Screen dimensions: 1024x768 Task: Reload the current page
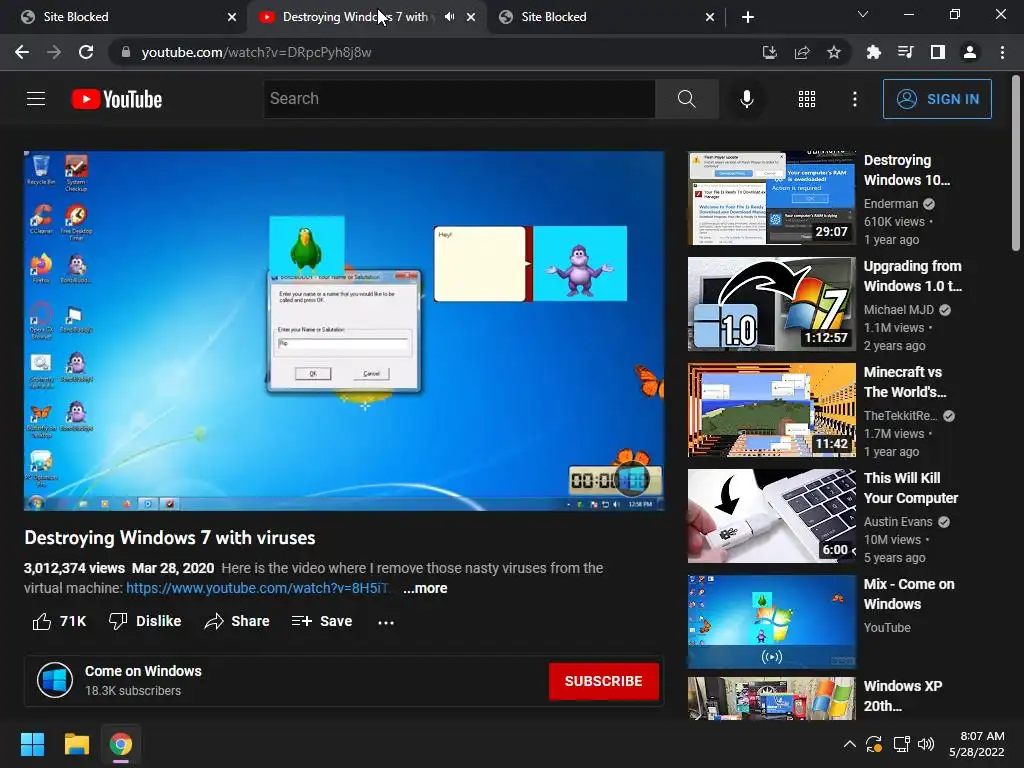pos(86,52)
